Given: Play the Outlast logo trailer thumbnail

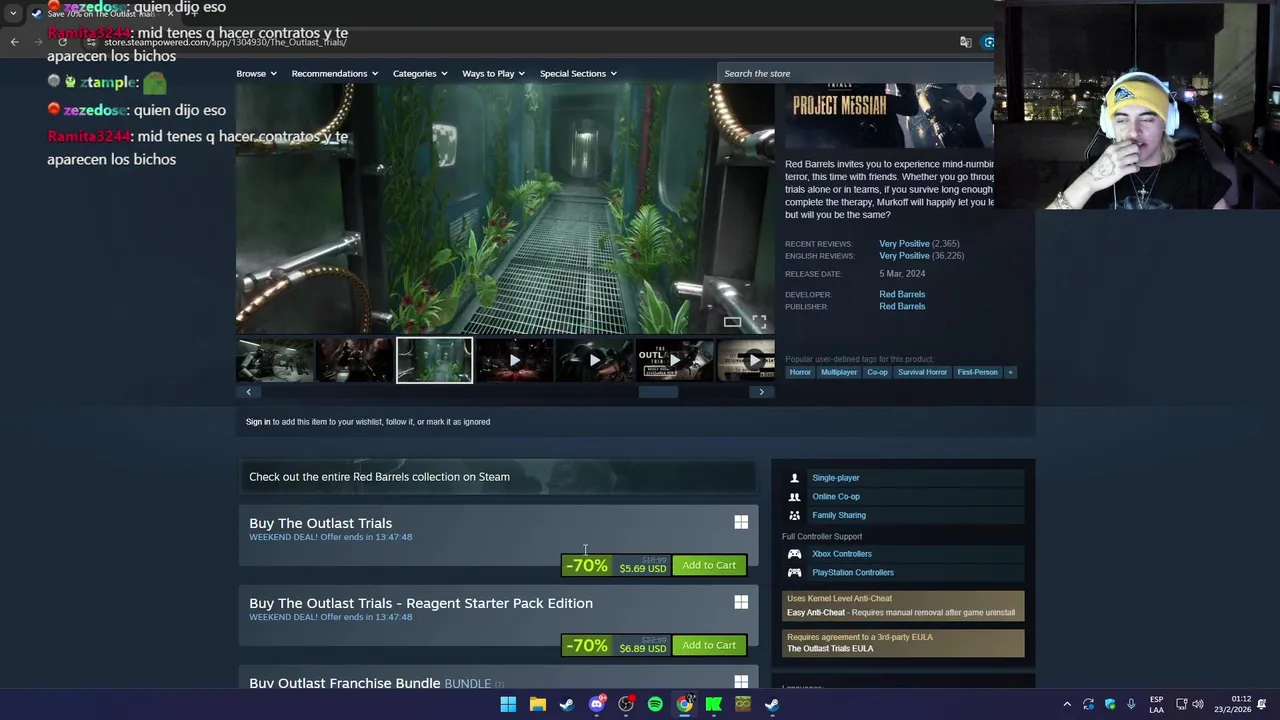Looking at the screenshot, I should point(674,360).
